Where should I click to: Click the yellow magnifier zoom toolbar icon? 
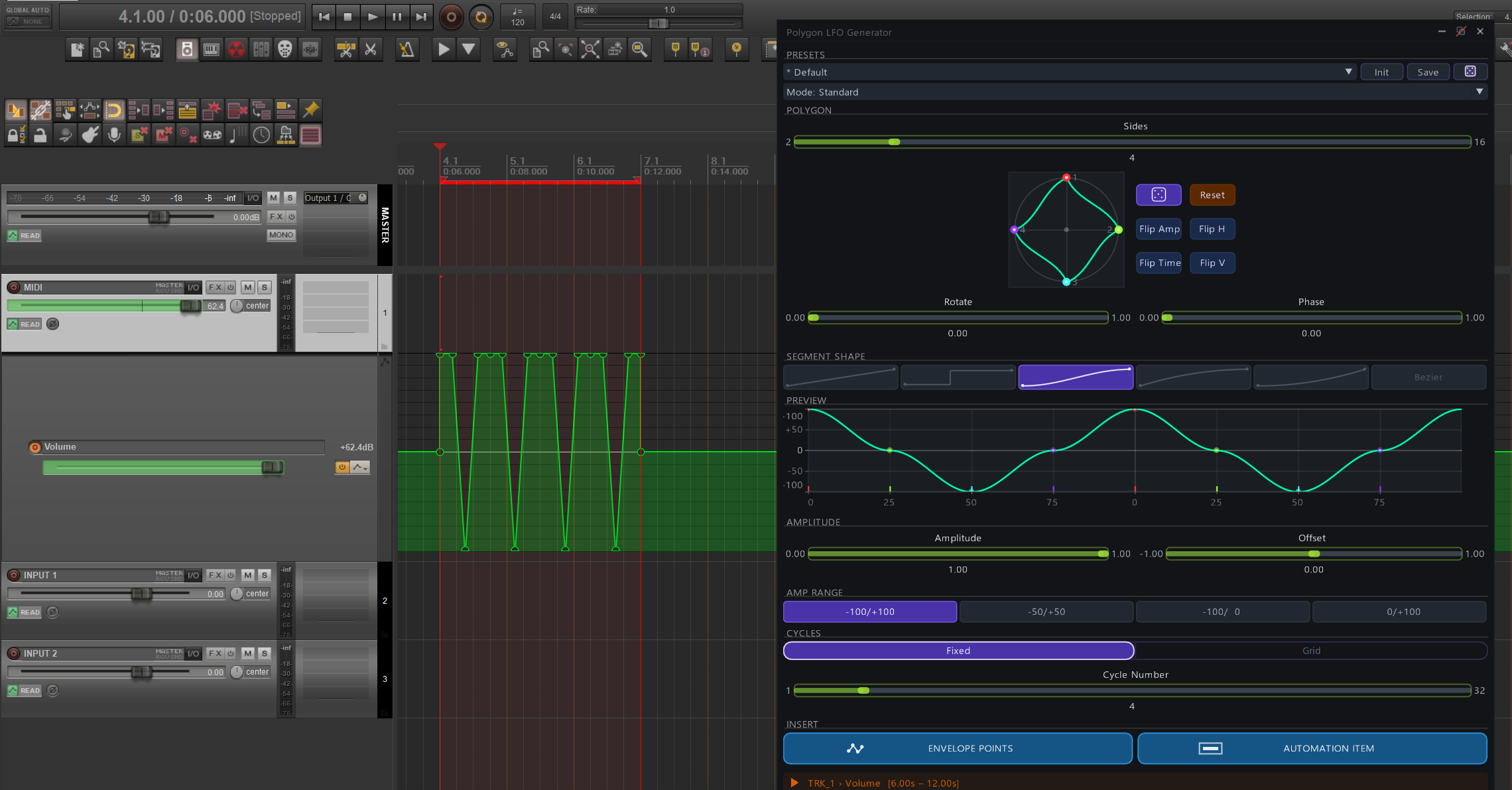click(640, 49)
